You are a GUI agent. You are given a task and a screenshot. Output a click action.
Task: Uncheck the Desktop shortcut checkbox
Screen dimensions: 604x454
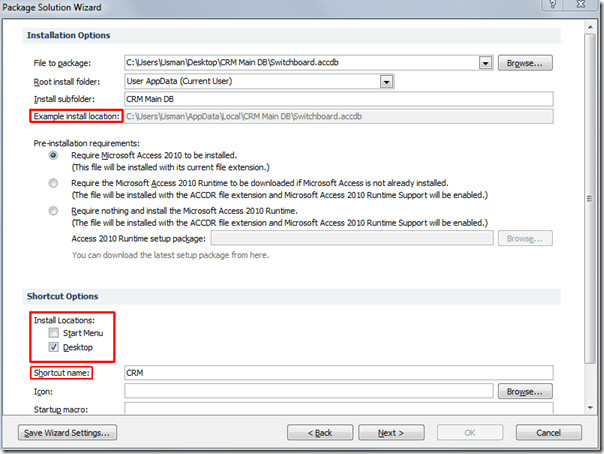pos(54,347)
